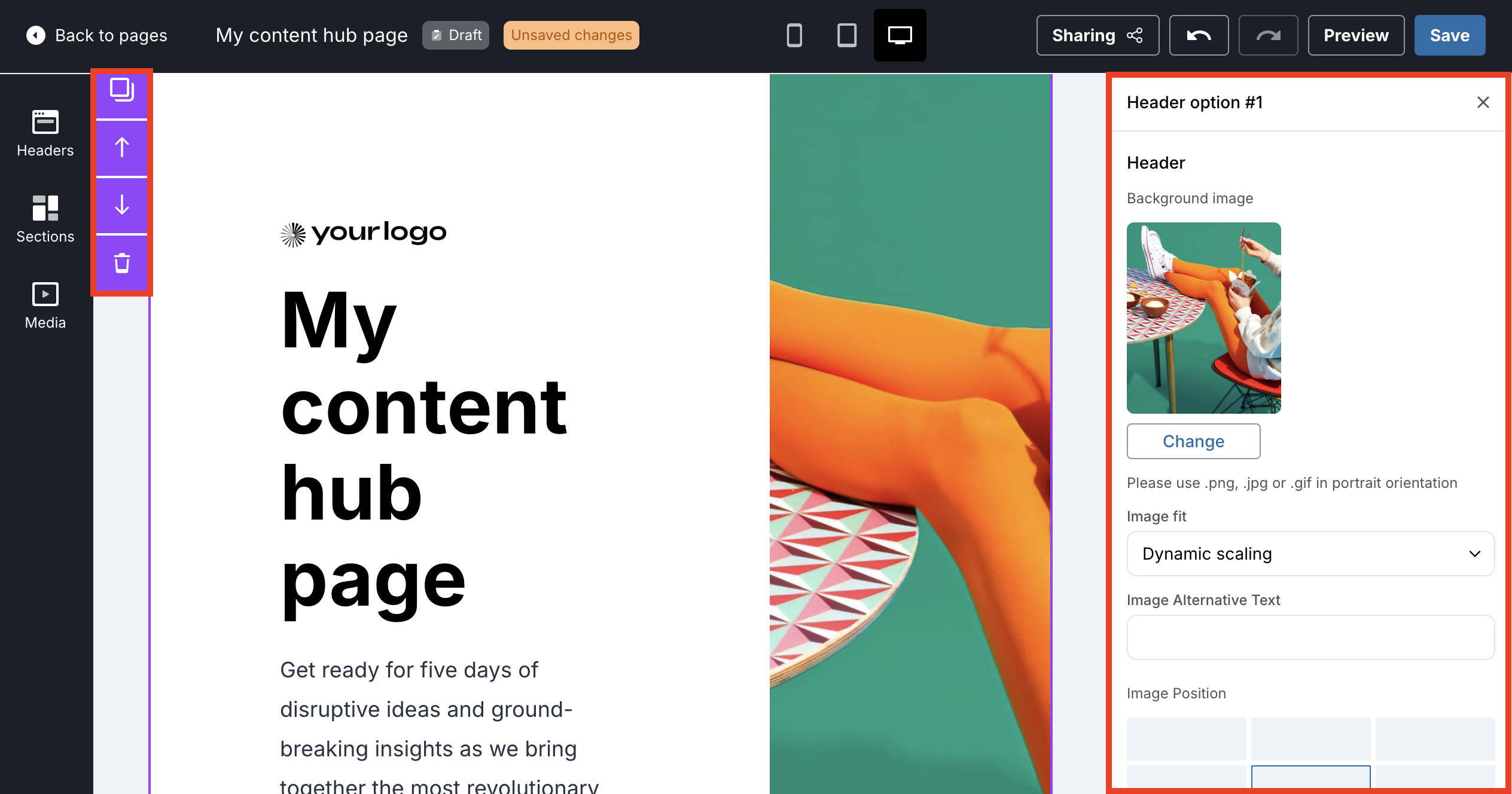Save the page

(x=1450, y=35)
